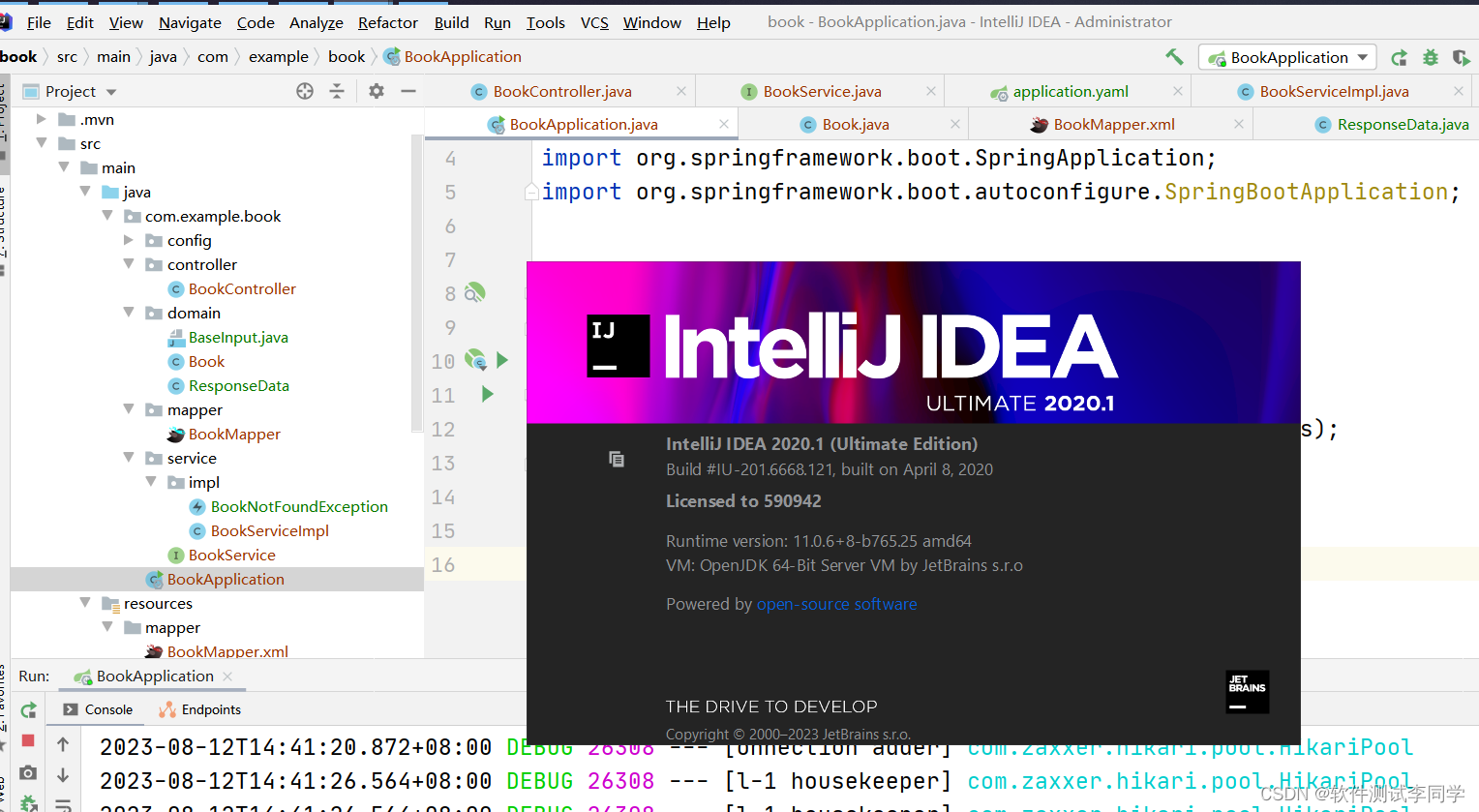Click the 'com' breadcrumb in navigation bar
Image resolution: width=1479 pixels, height=812 pixels.
[213, 57]
